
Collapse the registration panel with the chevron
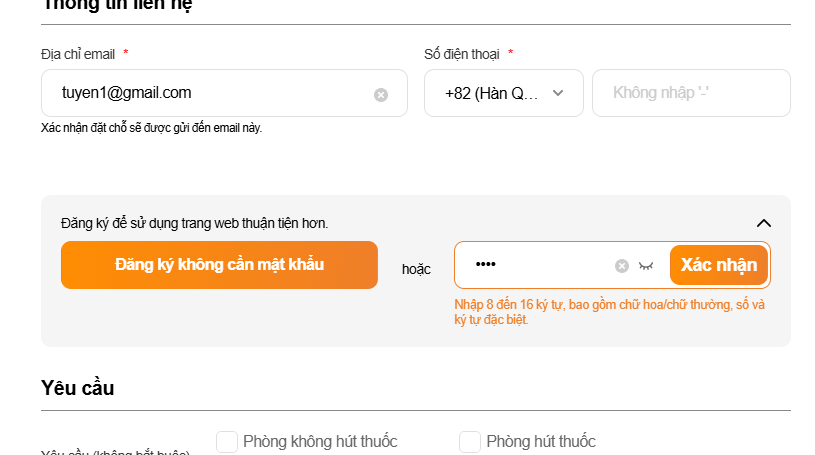pos(764,223)
